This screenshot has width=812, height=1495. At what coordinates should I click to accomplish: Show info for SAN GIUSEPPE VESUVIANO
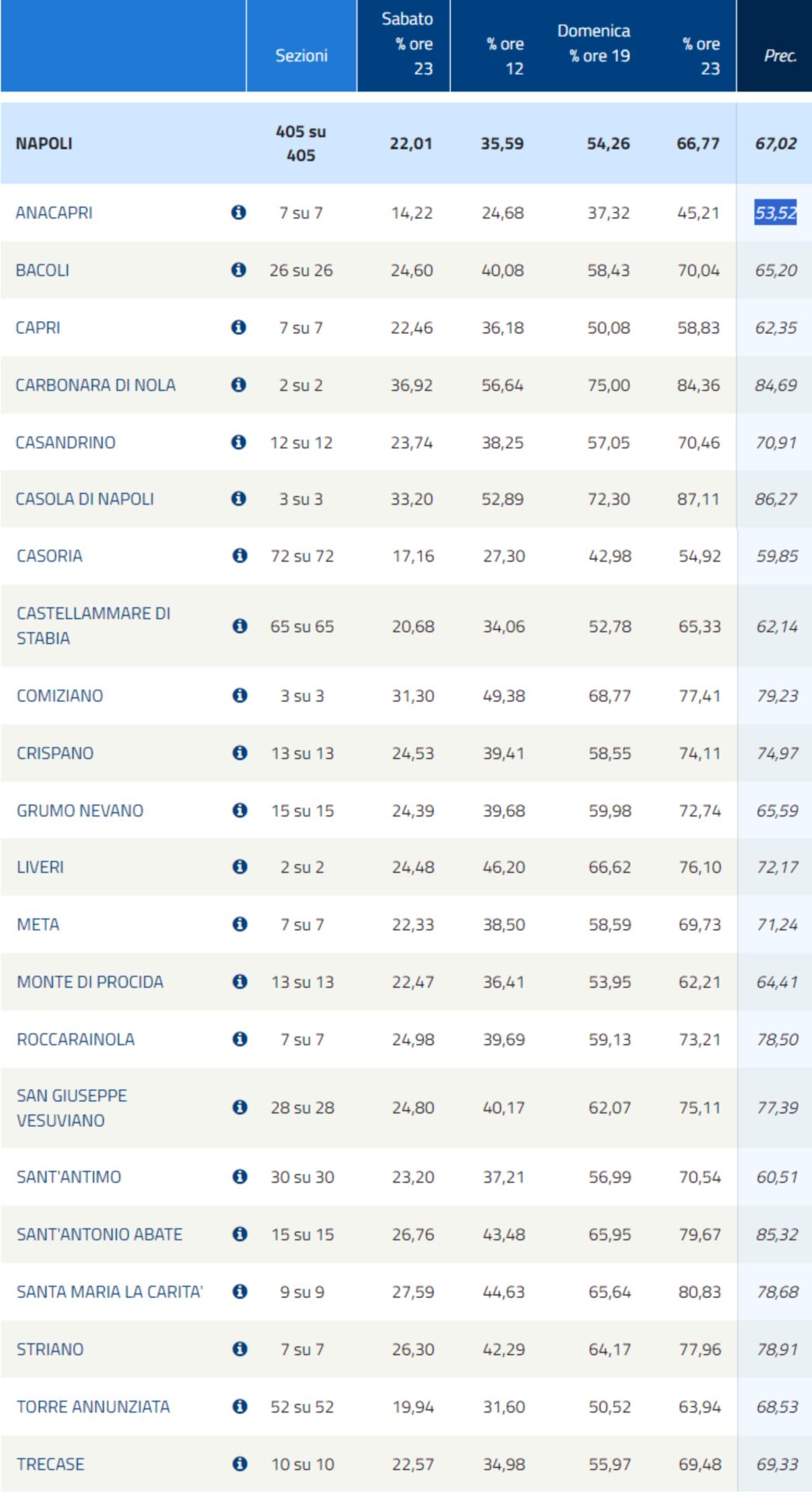click(240, 1107)
